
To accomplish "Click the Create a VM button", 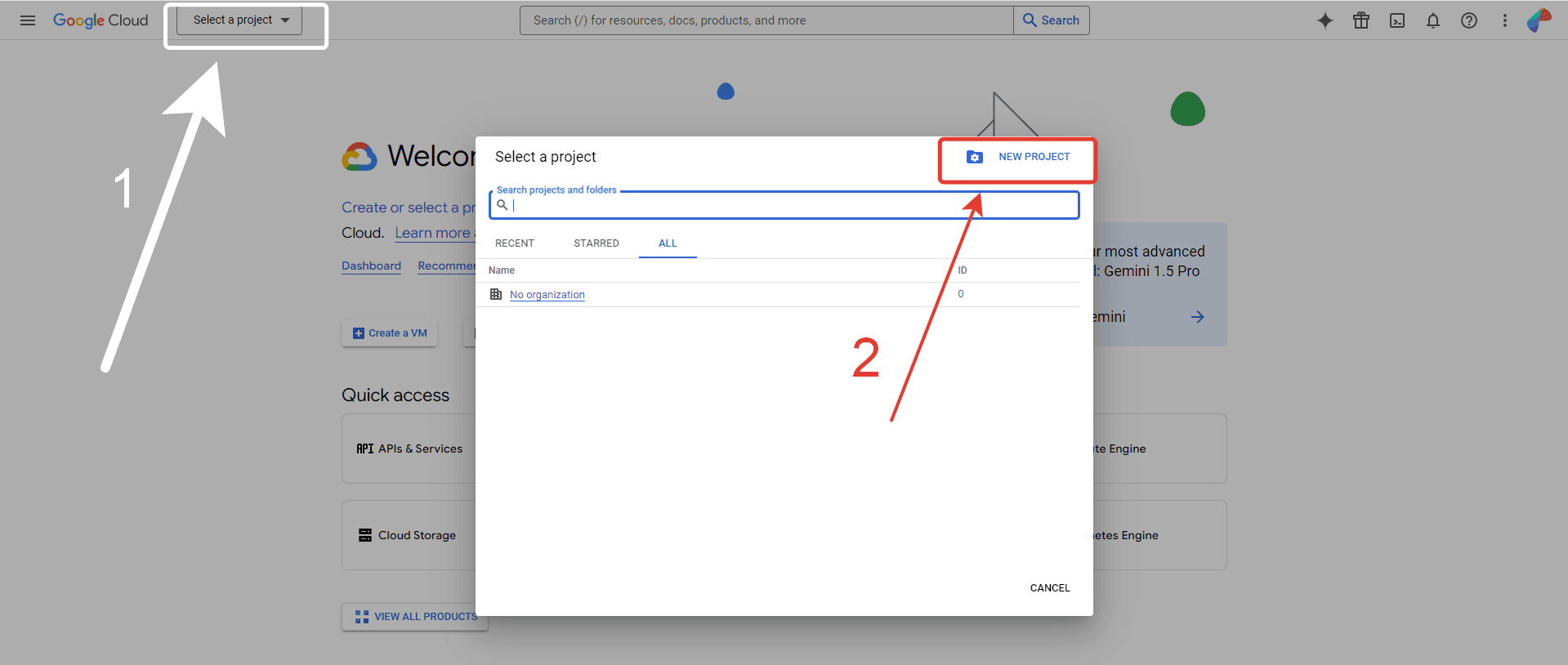I will (x=390, y=333).
